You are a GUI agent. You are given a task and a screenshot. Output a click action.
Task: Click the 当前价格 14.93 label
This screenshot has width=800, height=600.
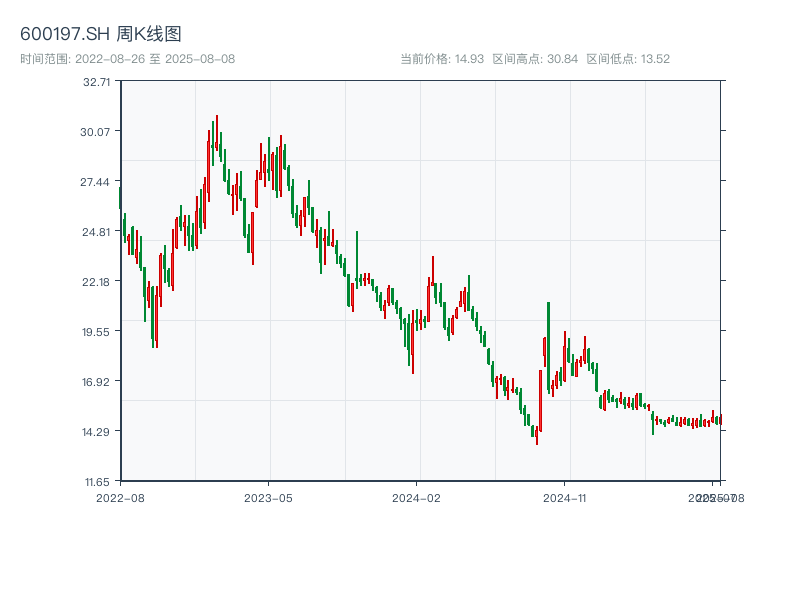(x=442, y=59)
